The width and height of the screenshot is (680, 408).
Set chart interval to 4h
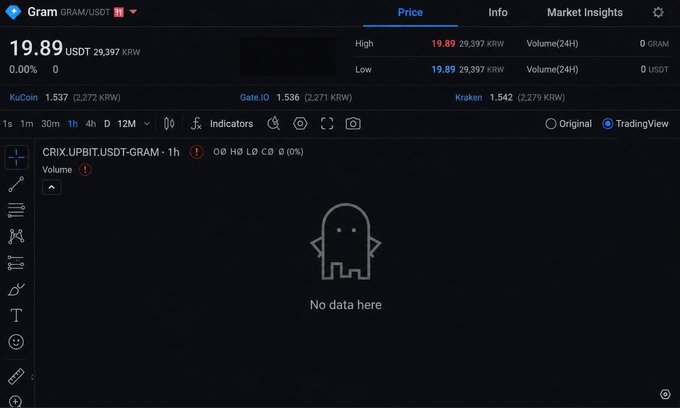(x=91, y=124)
